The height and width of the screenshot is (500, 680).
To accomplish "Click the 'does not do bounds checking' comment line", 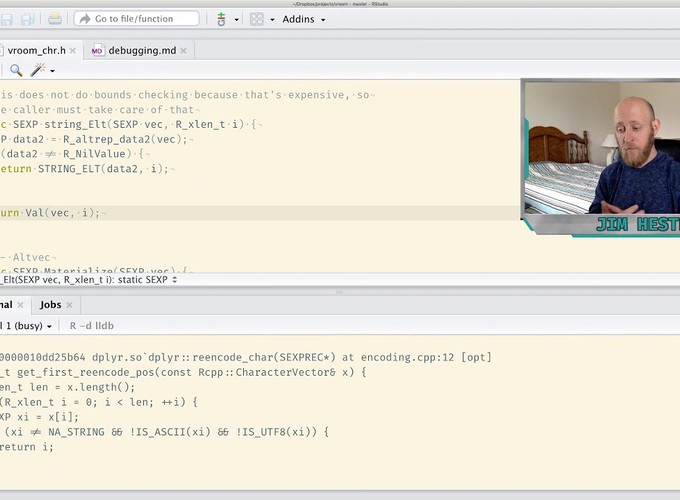I will click(x=186, y=95).
